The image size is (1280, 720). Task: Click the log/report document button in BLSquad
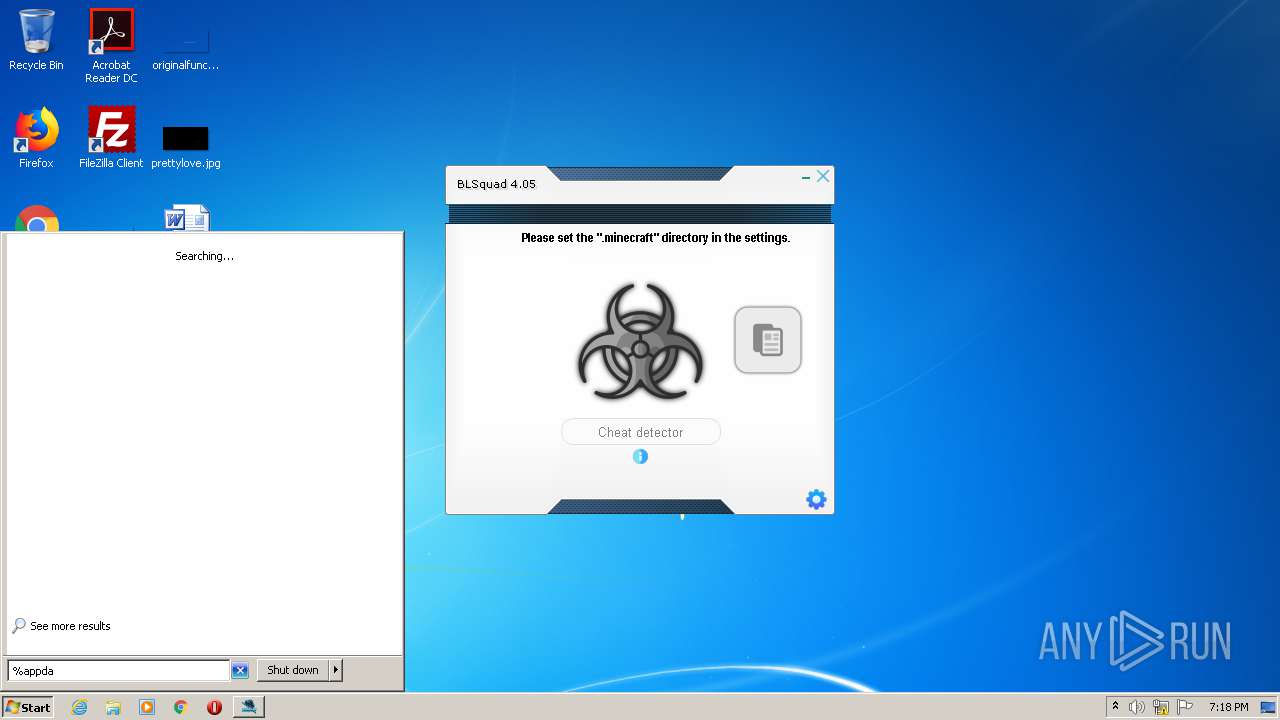(768, 340)
